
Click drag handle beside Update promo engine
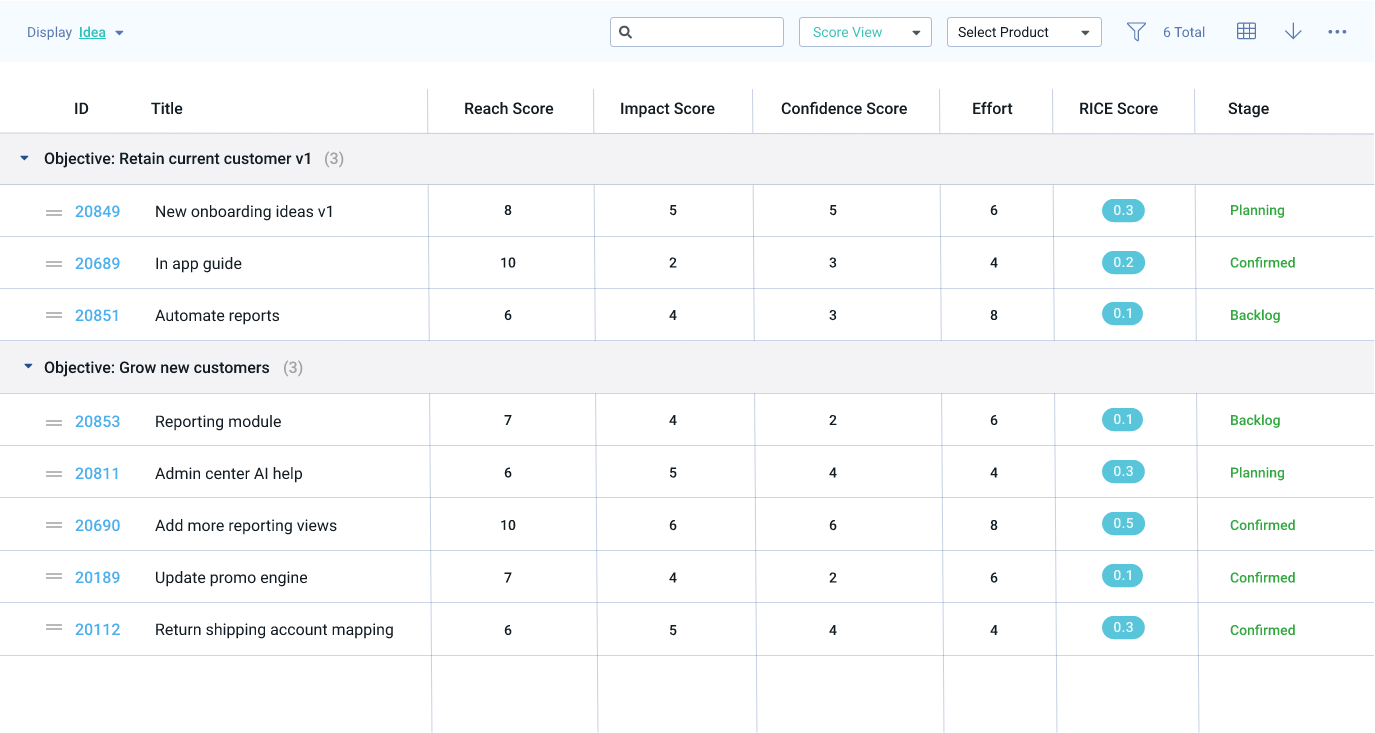(54, 578)
